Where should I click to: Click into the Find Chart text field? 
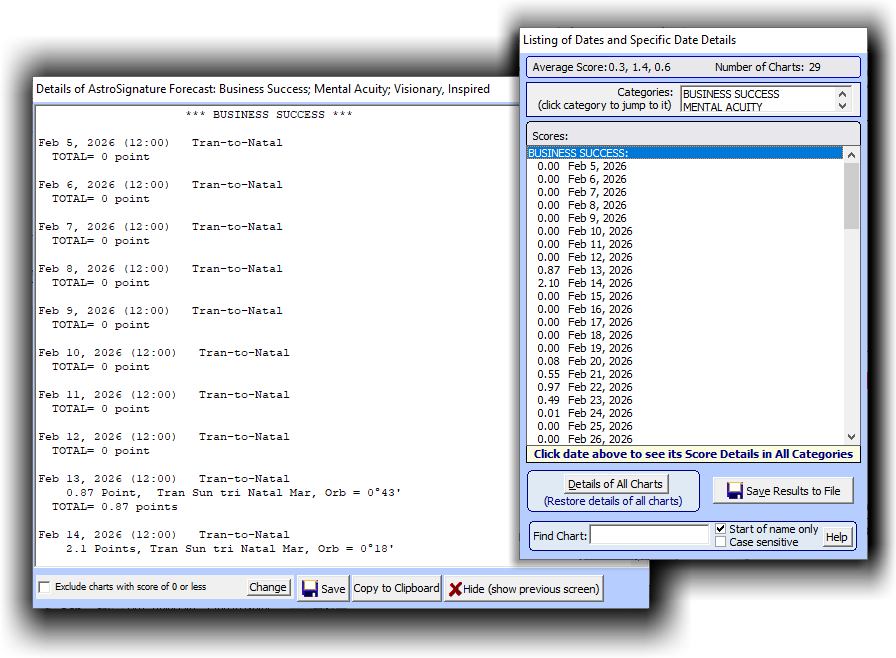[x=649, y=536]
